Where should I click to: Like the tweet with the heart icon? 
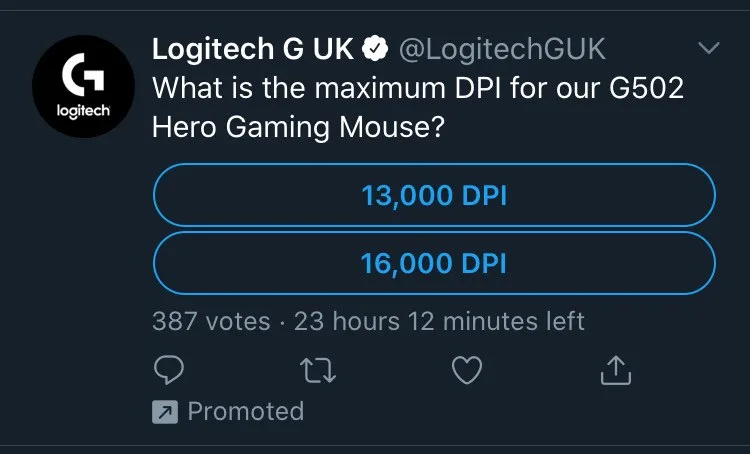click(x=467, y=372)
